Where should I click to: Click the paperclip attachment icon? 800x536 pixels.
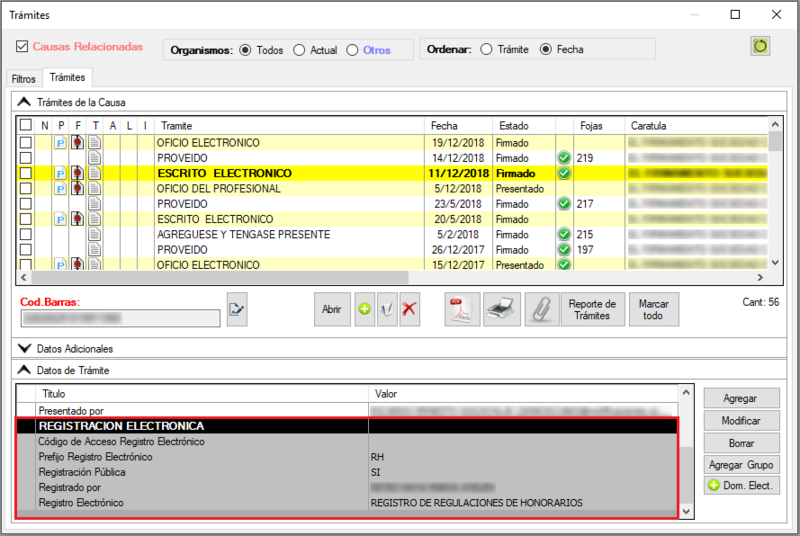click(x=542, y=309)
